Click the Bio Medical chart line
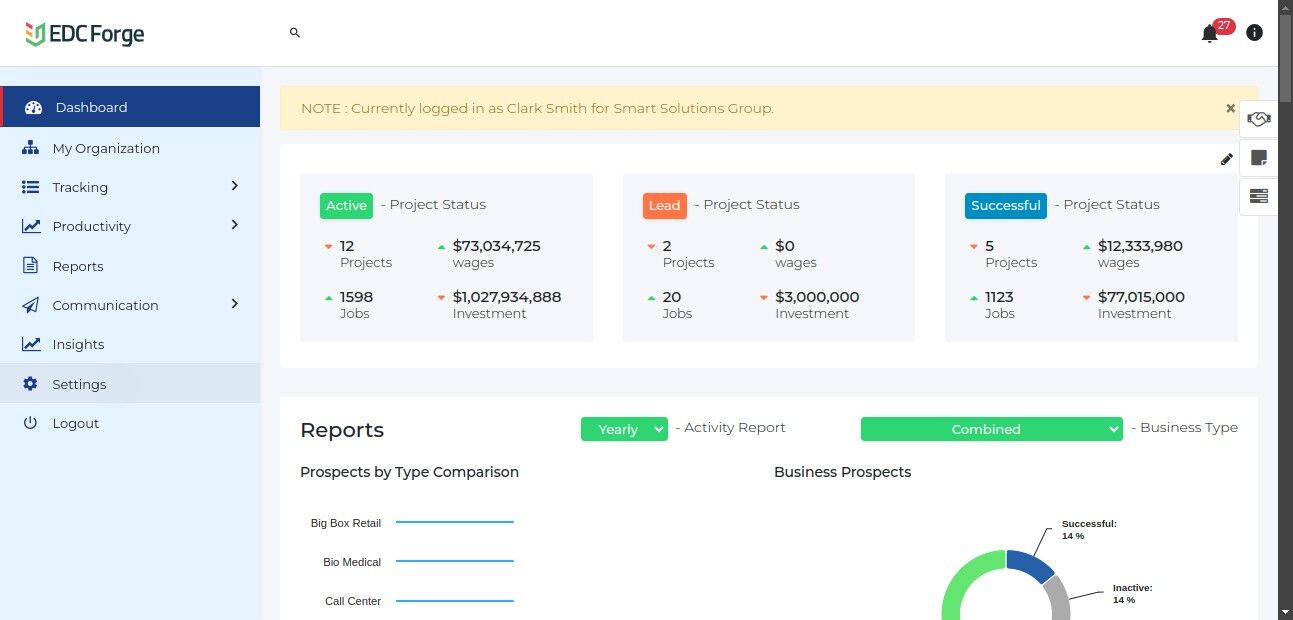The image size is (1293, 620). click(x=454, y=561)
